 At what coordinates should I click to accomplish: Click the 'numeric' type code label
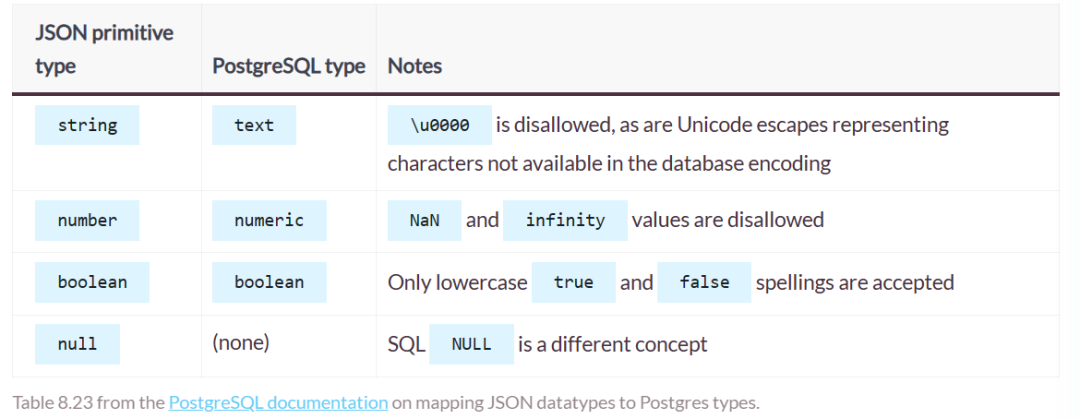pyautogui.click(x=268, y=220)
